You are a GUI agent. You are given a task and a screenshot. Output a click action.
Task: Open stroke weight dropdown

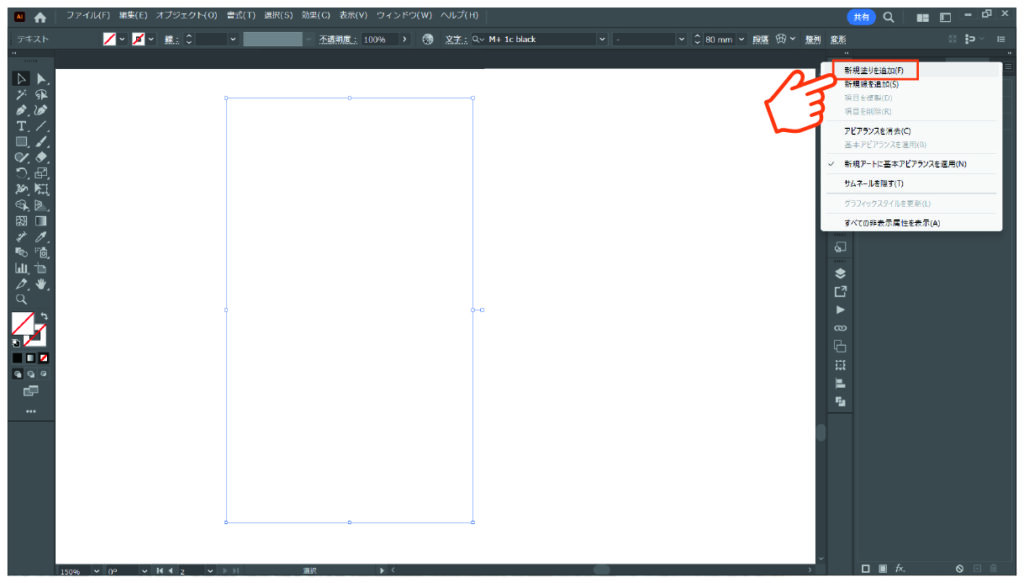click(x=232, y=39)
